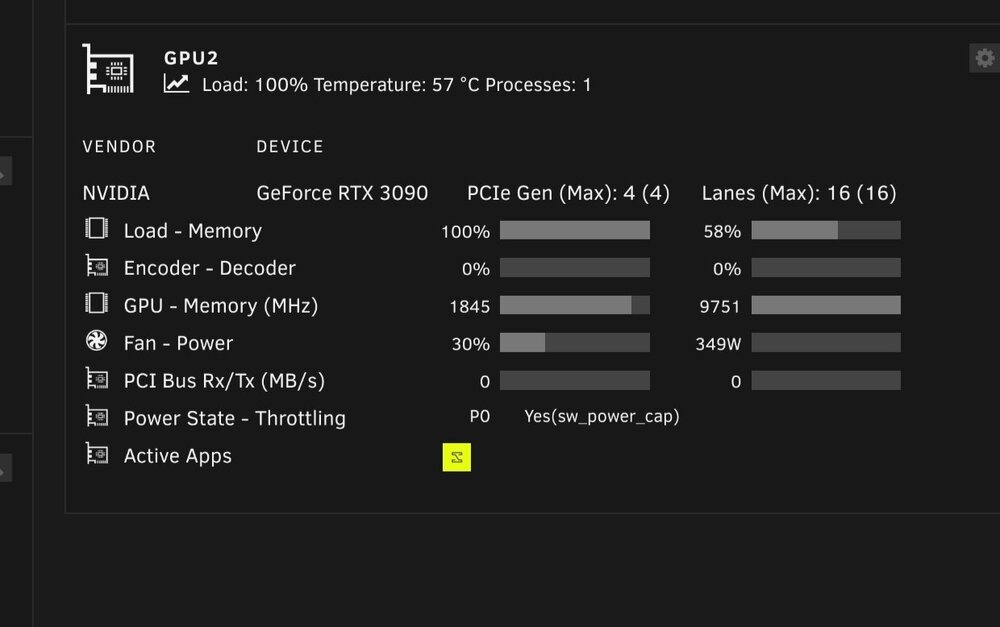1000x627 pixels.
Task: Open the GPU2 settings gear
Action: coord(985,58)
